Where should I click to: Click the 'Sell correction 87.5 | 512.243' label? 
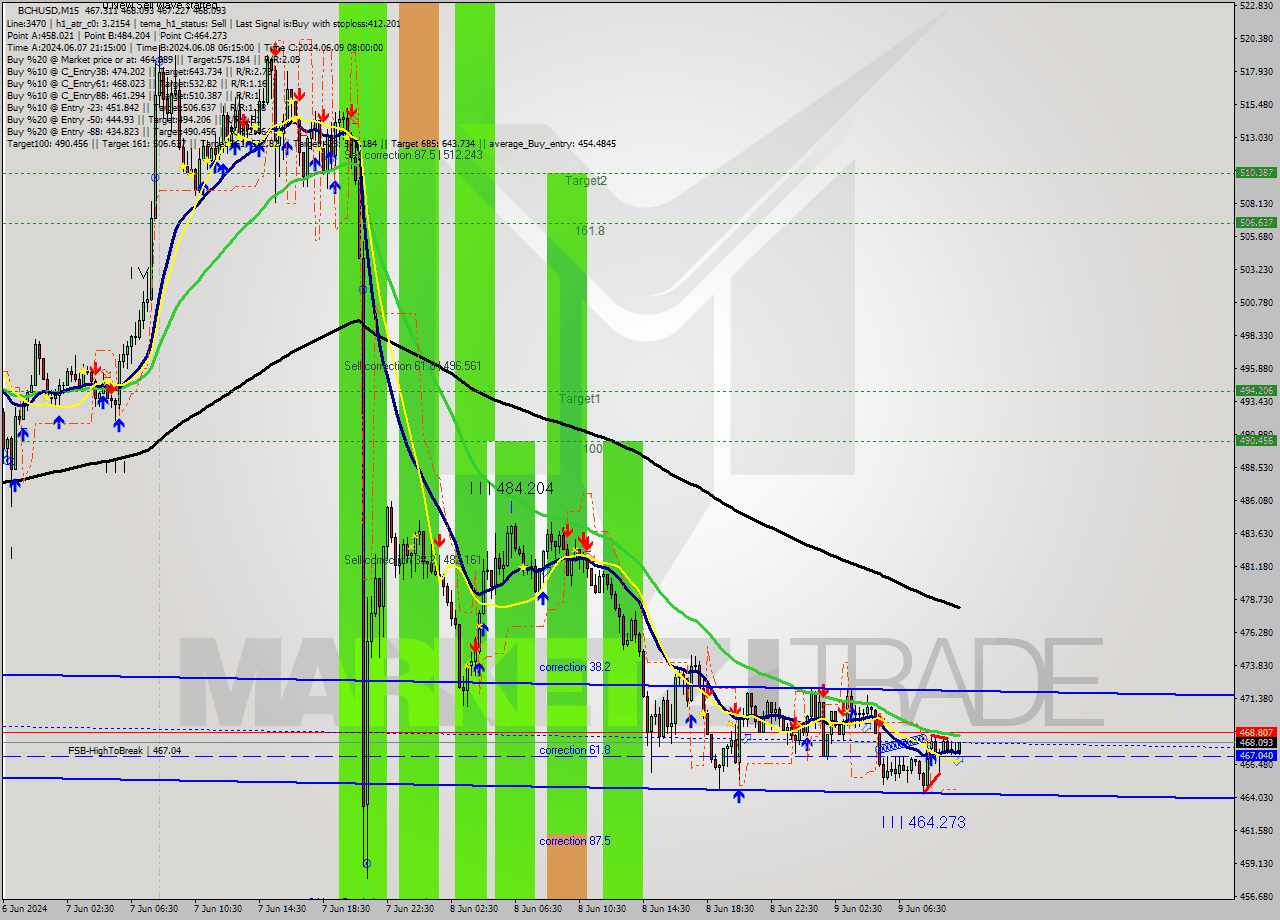413,155
